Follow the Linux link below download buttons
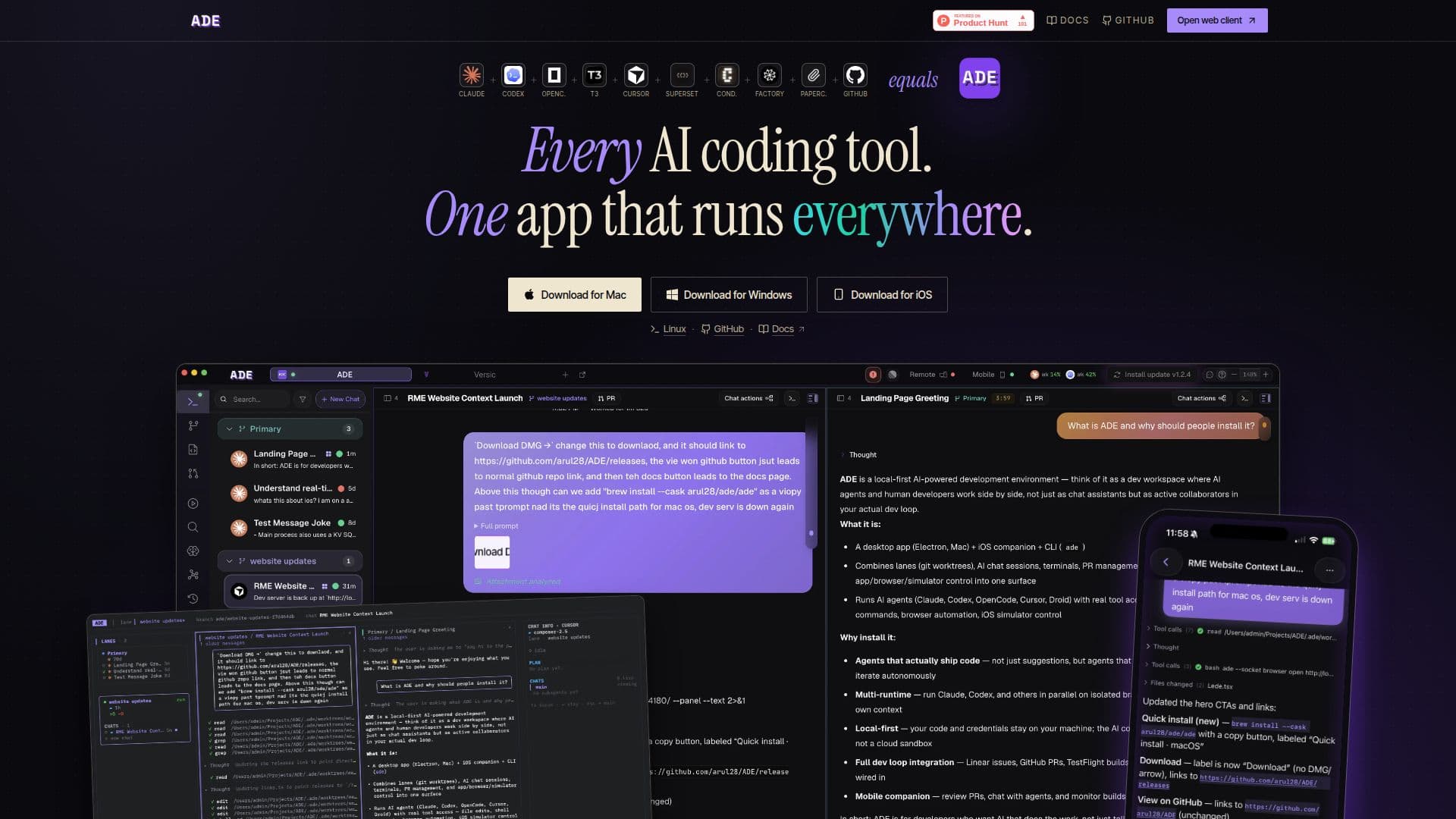 668,329
